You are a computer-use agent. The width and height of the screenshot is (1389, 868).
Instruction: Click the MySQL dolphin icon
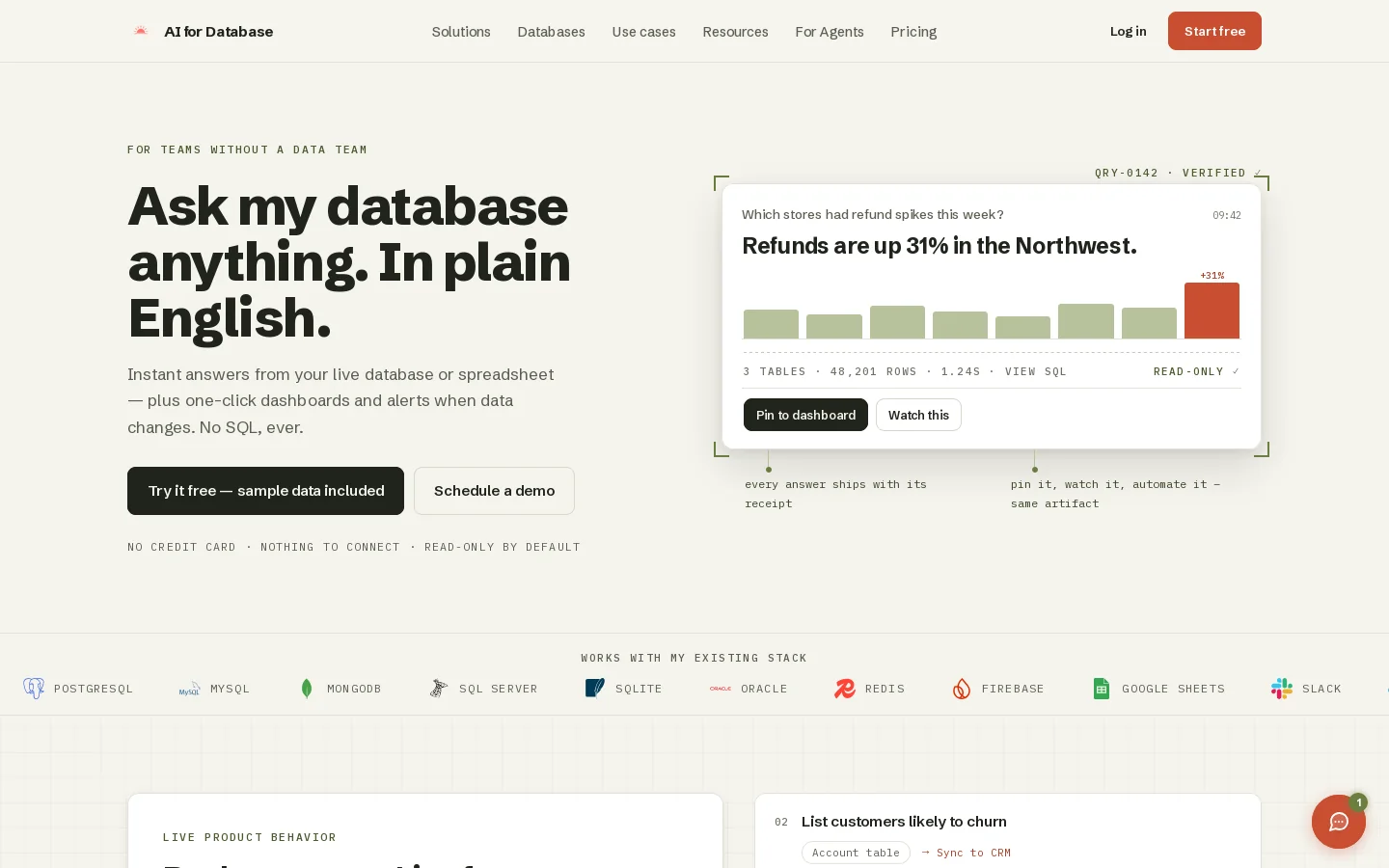tap(190, 689)
